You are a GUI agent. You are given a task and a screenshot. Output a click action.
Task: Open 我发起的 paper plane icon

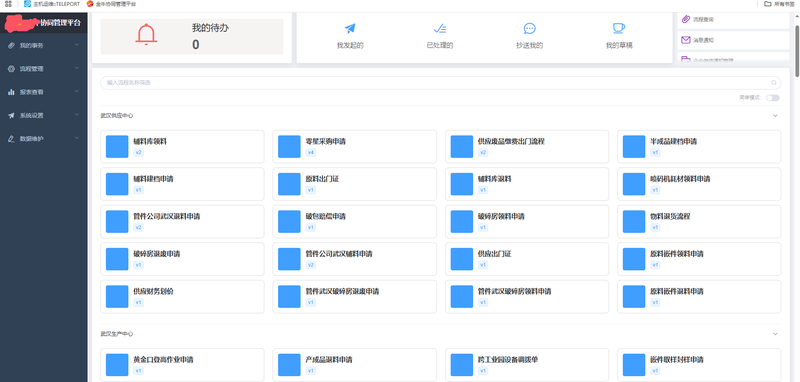[x=350, y=28]
